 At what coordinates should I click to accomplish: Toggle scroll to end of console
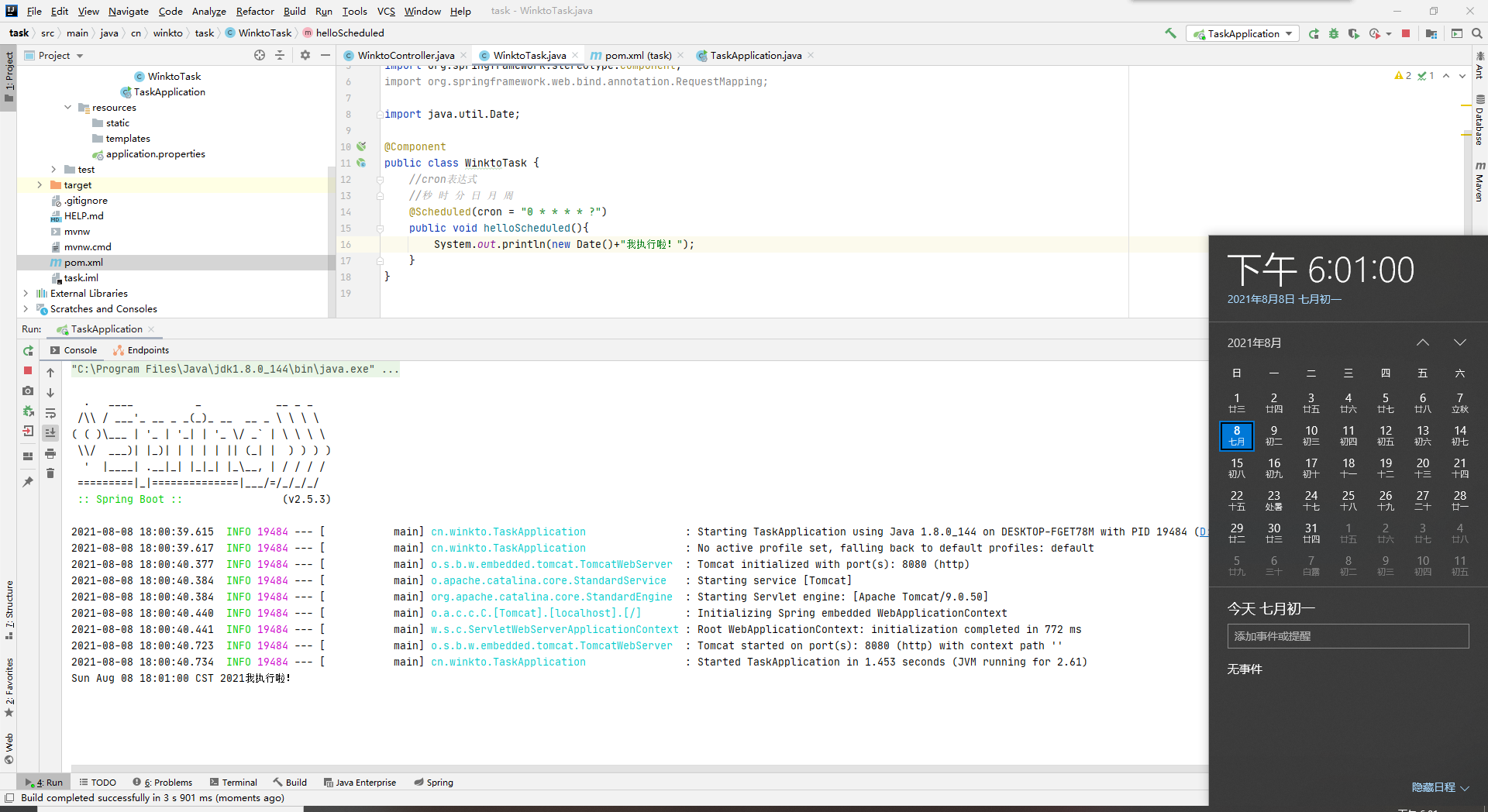point(50,433)
